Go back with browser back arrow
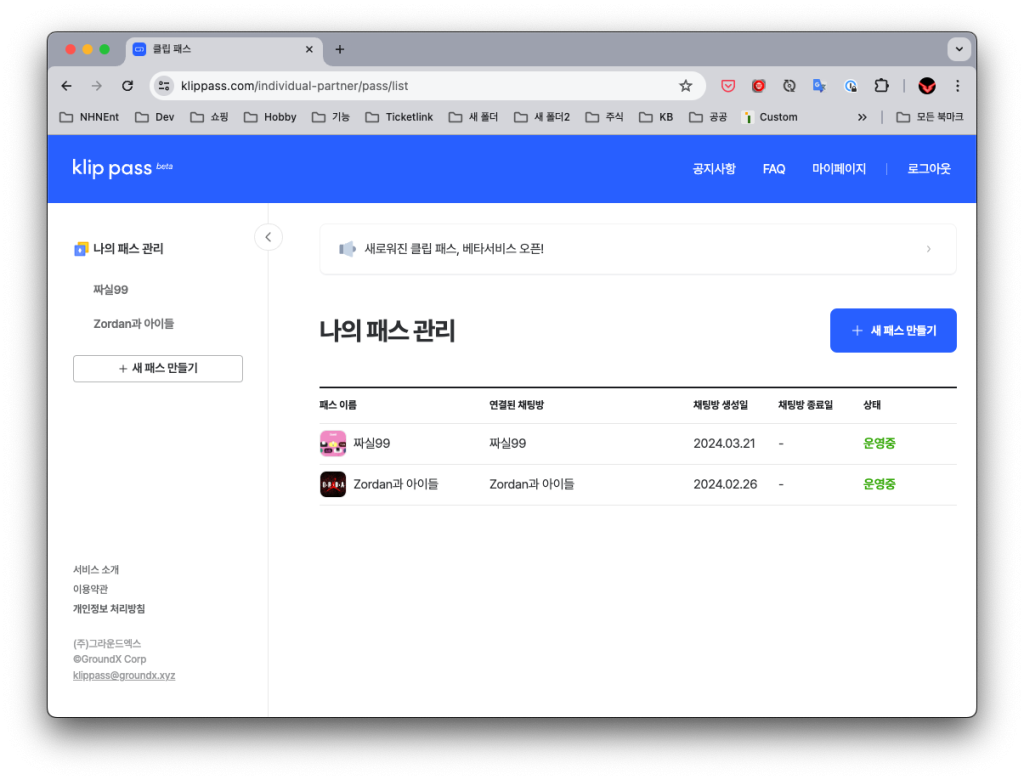 pyautogui.click(x=67, y=86)
